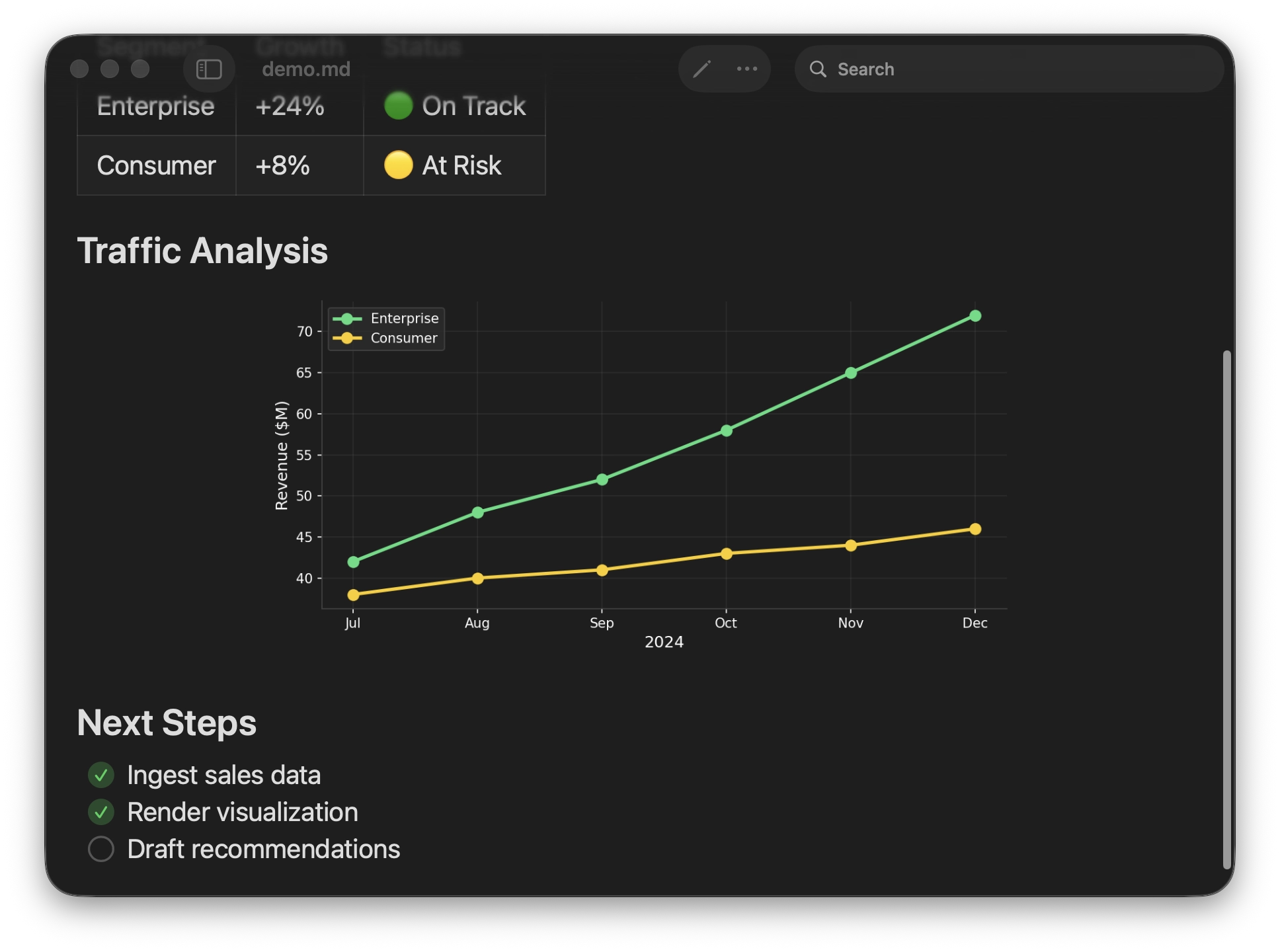Click the Enterprise table cell
The height and width of the screenshot is (952, 1280).
(x=156, y=106)
